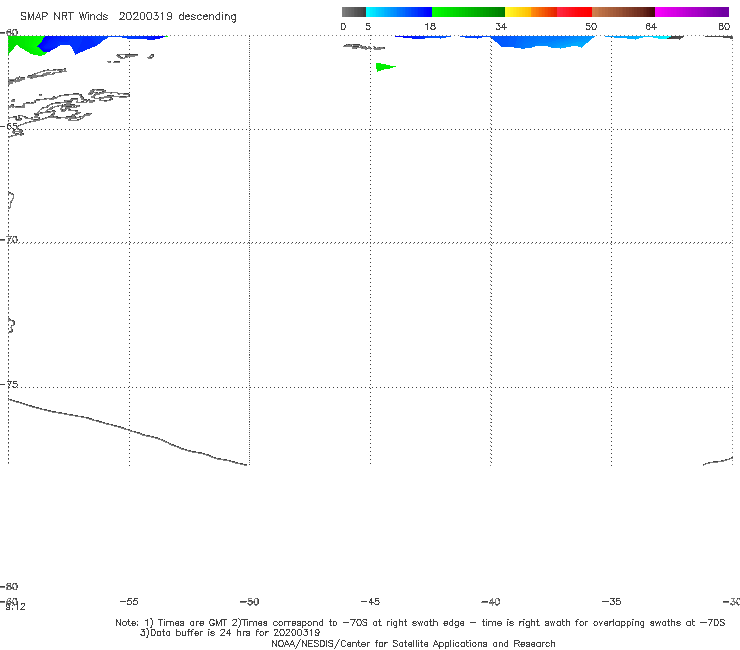Click the Antarctic coastline curve in lower left
This screenshot has width=740, height=650.
coord(128,432)
